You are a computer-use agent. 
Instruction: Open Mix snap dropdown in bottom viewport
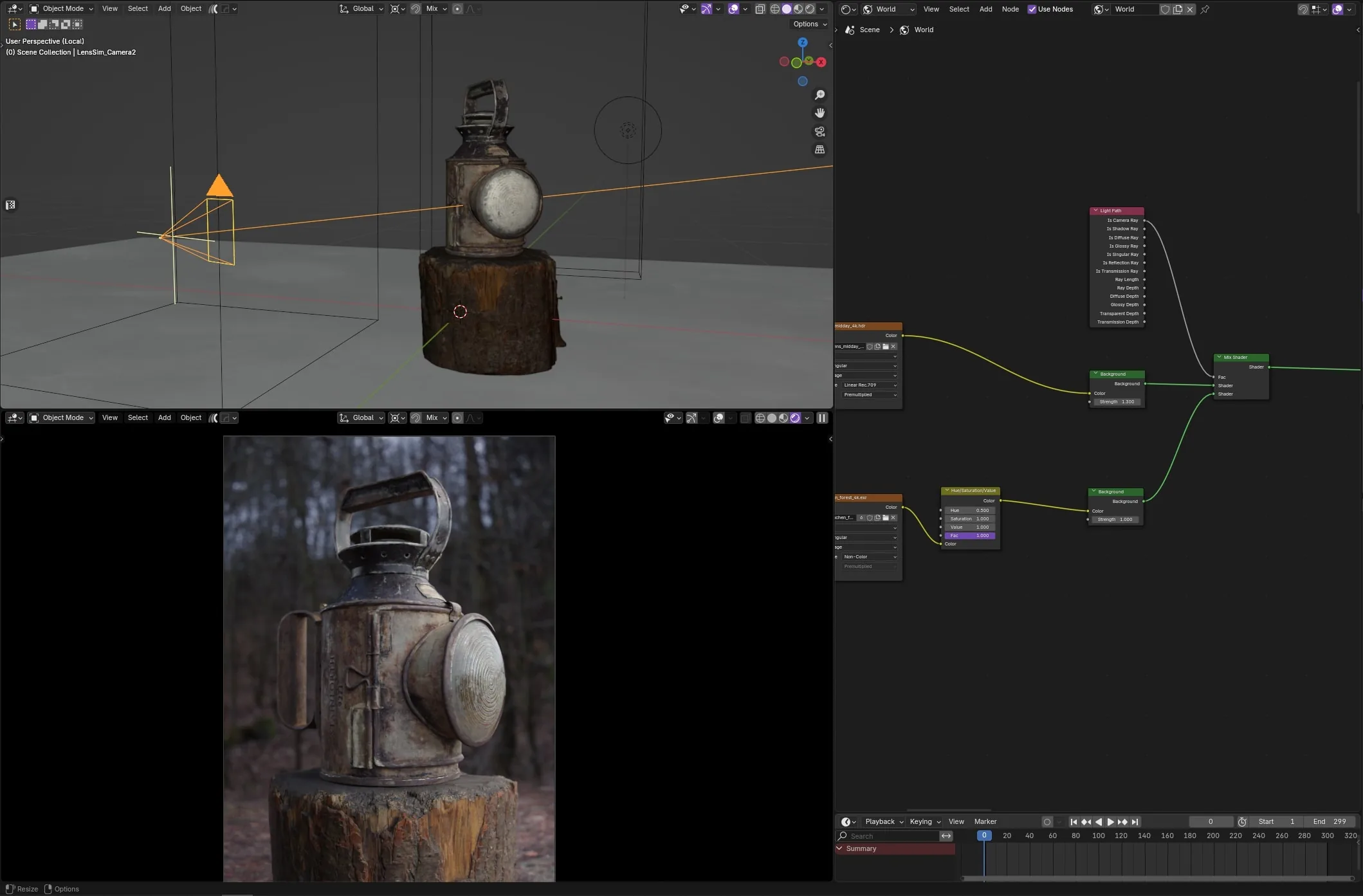(x=436, y=418)
